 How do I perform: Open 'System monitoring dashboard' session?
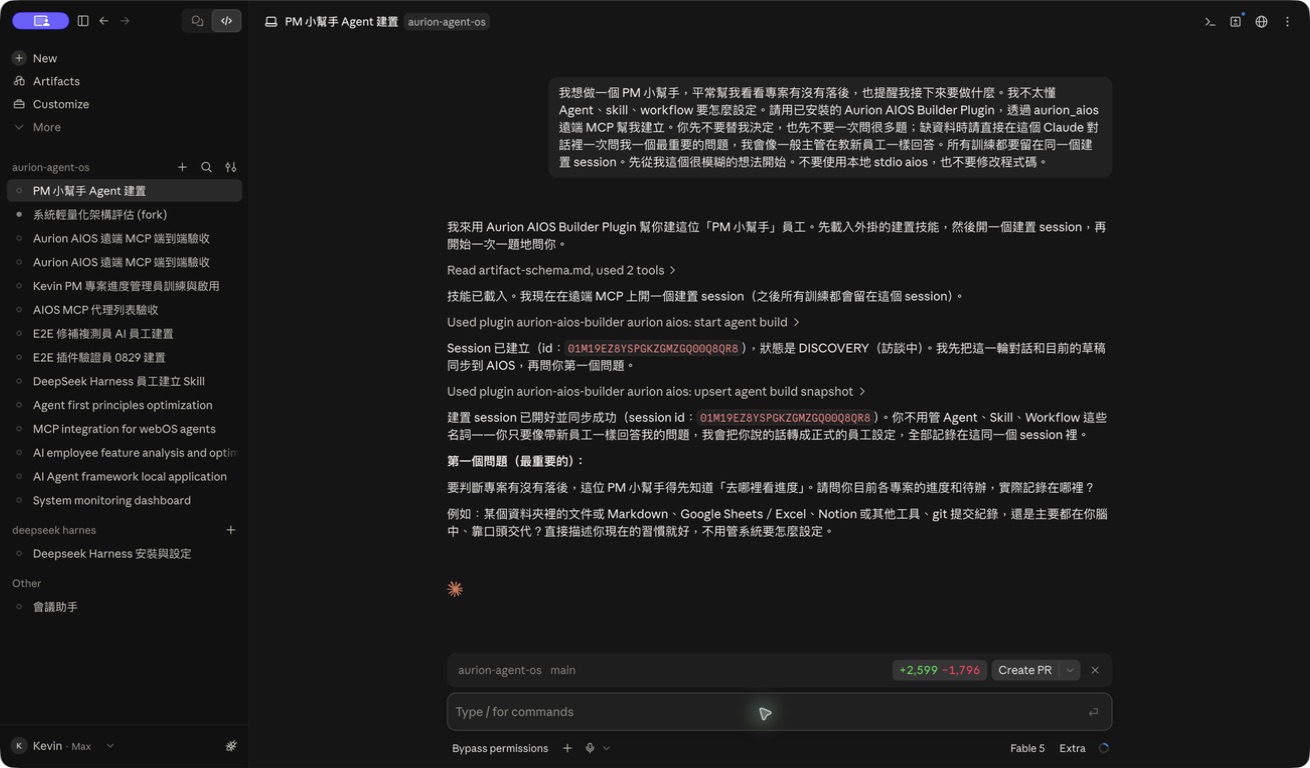[124, 500]
